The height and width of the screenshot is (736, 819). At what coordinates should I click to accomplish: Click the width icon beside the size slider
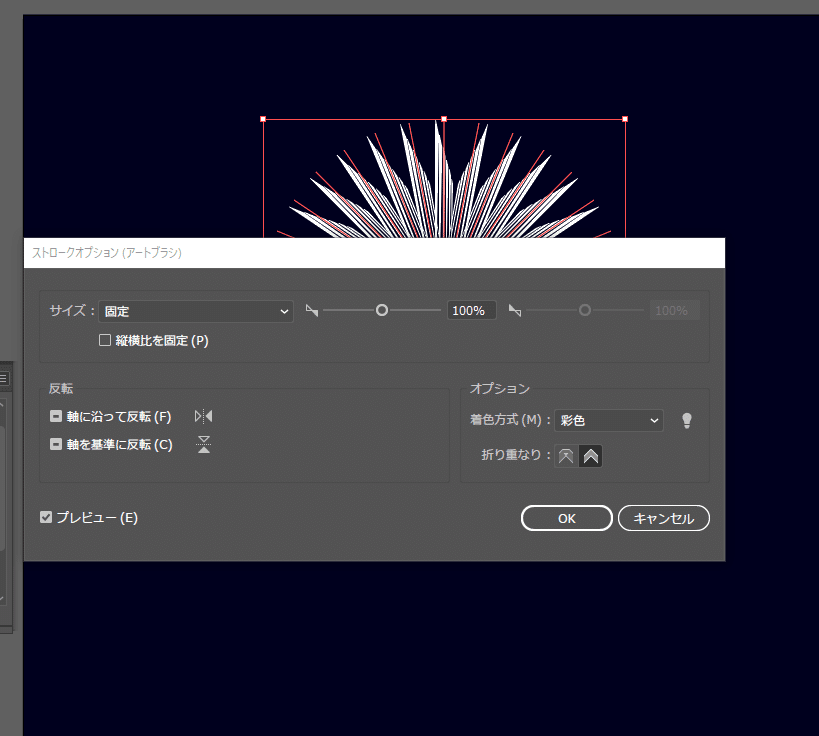(312, 311)
